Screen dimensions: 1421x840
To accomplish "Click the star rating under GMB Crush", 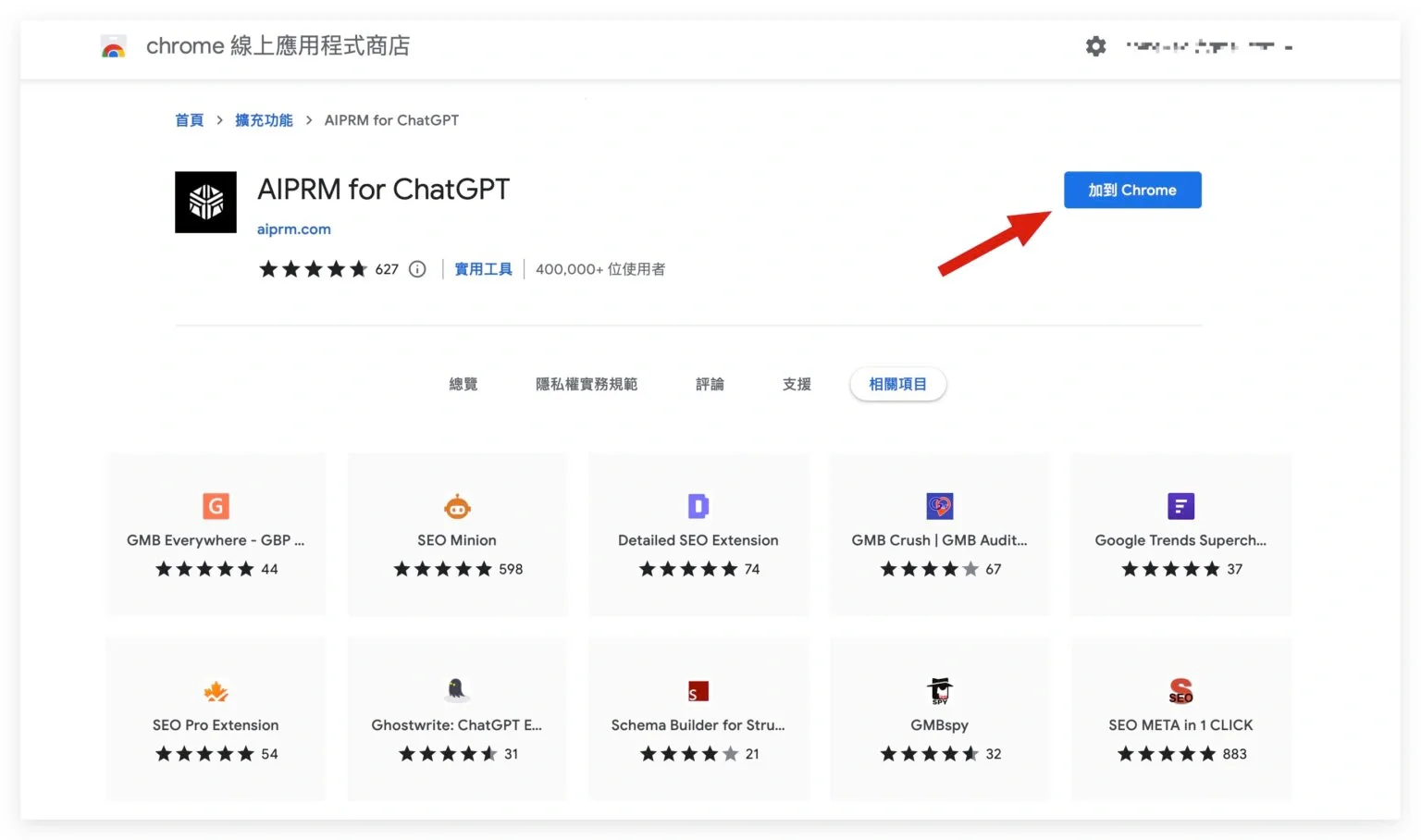I will click(929, 569).
